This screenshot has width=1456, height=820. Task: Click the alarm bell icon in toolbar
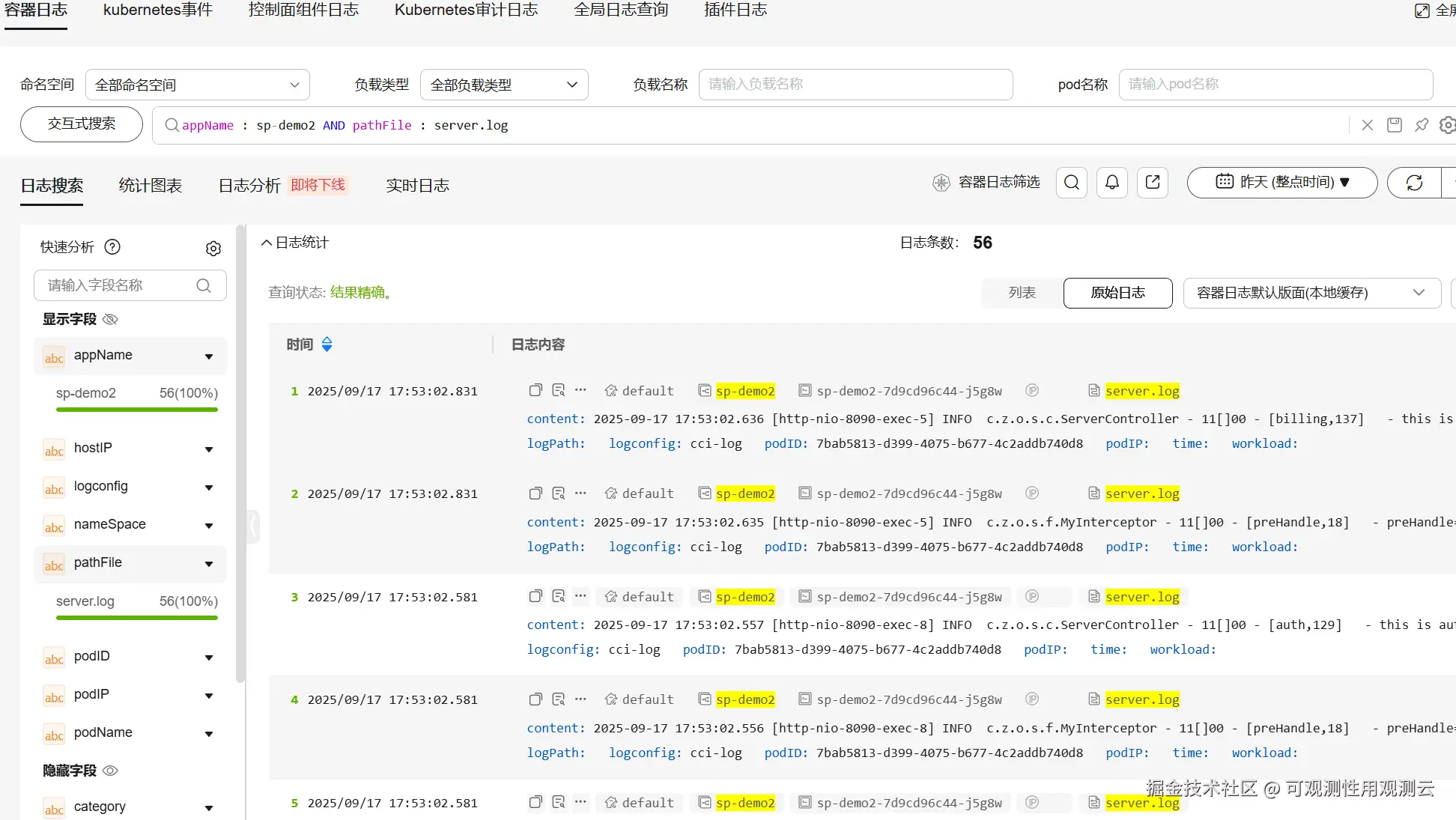point(1112,183)
